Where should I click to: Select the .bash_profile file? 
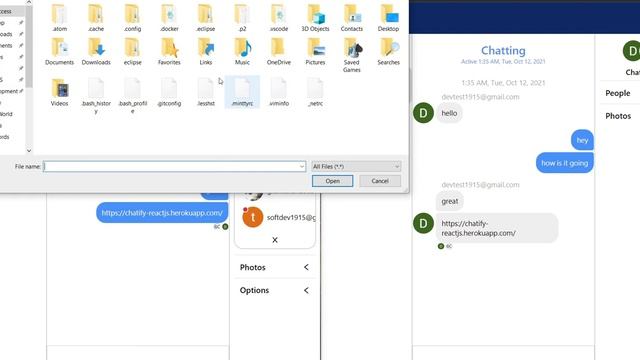[133, 96]
